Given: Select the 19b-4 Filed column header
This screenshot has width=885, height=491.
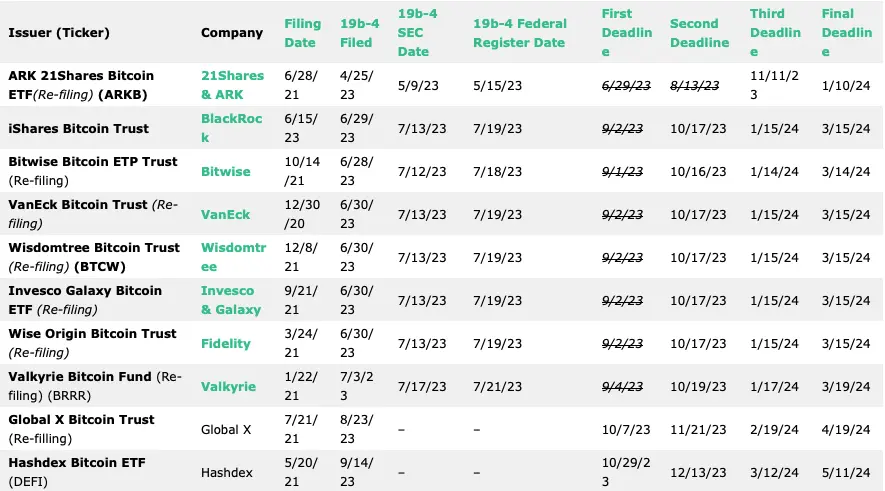Looking at the screenshot, I should coord(360,33).
